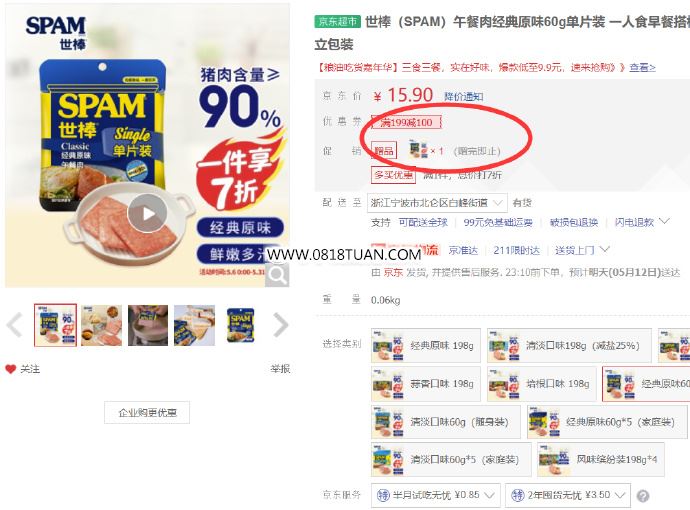Screen dimensions: 690x510
Task: Open the third product thumbnail with hands
Action: click(x=148, y=325)
